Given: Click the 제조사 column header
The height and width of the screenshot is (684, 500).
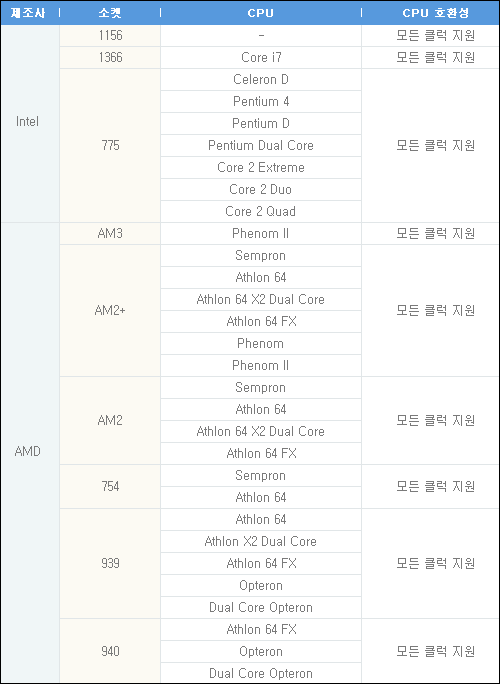Looking at the screenshot, I should (28, 13).
